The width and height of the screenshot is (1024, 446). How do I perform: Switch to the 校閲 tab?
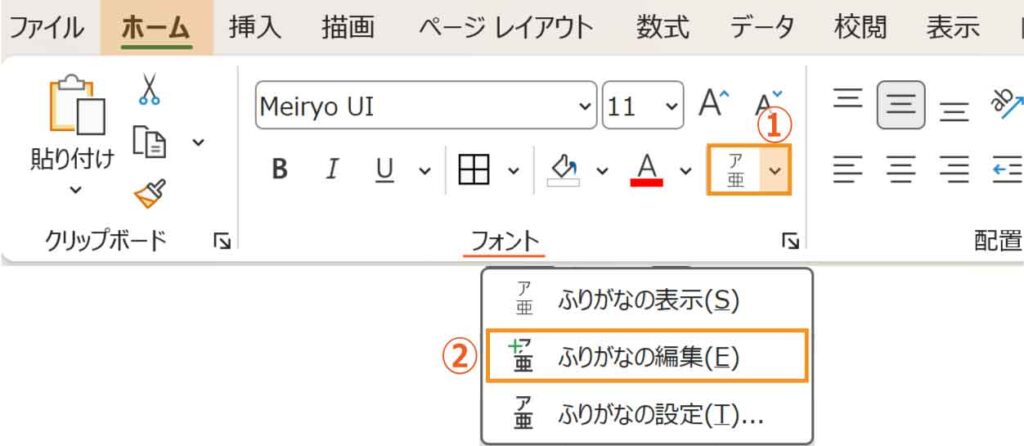tap(861, 27)
